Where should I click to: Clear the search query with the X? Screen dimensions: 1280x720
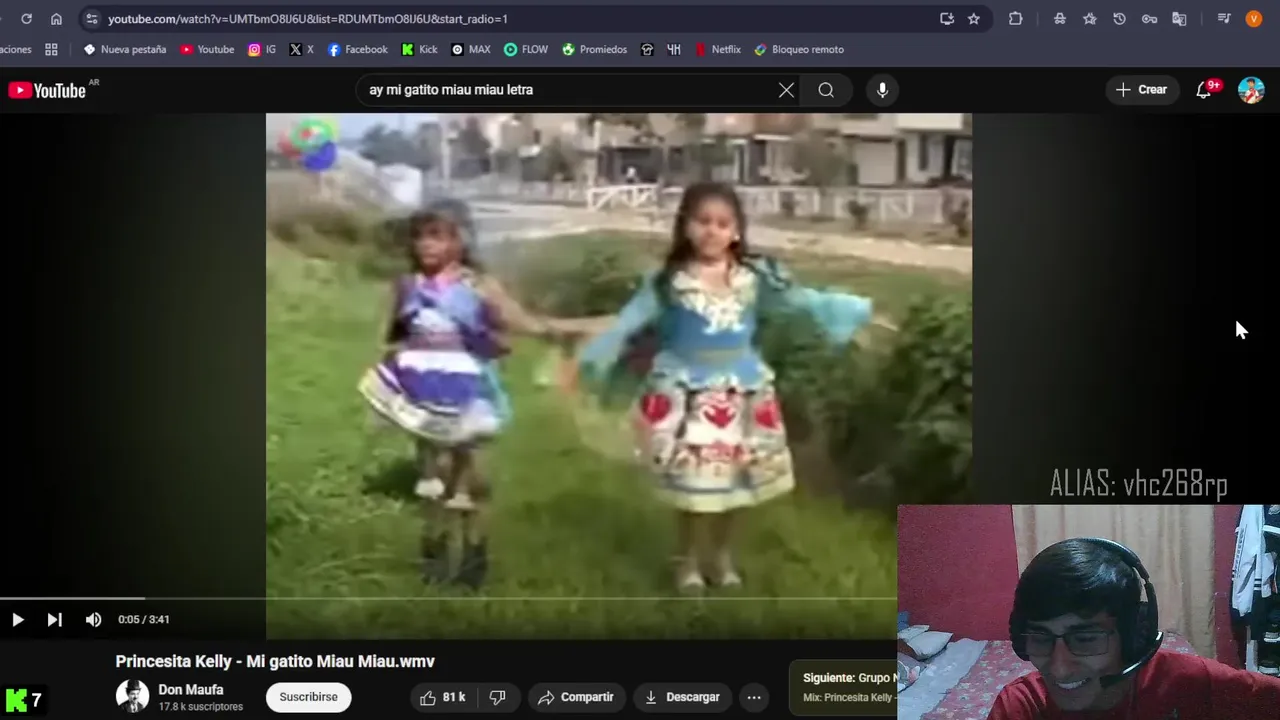(x=786, y=90)
